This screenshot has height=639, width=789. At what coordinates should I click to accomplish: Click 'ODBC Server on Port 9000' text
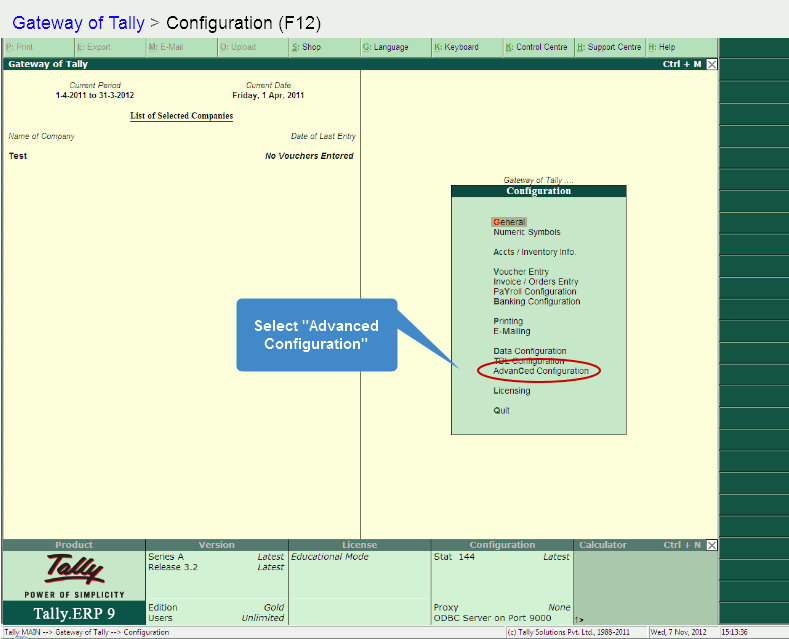(x=492, y=618)
